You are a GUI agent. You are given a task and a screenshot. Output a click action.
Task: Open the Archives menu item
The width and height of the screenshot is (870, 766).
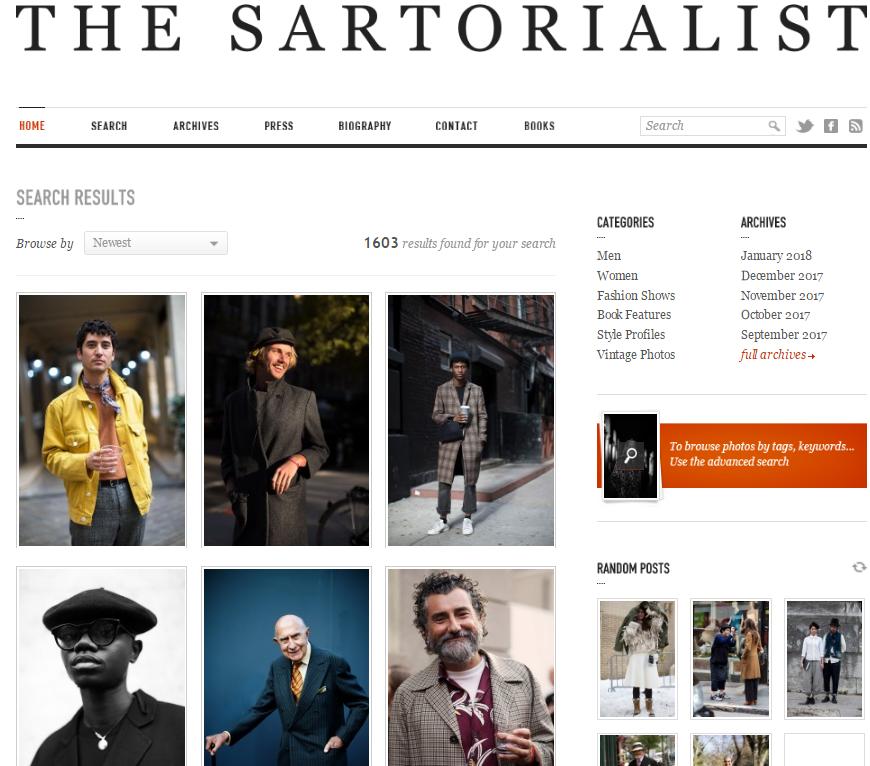pyautogui.click(x=196, y=126)
